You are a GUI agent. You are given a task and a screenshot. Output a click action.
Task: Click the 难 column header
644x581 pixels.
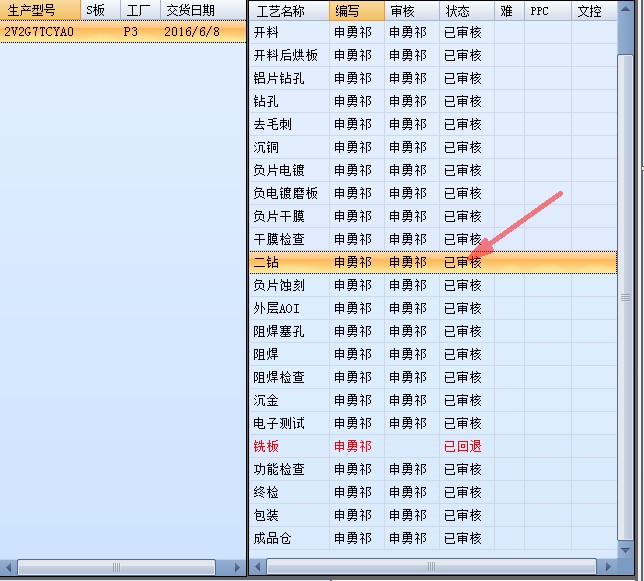(509, 11)
